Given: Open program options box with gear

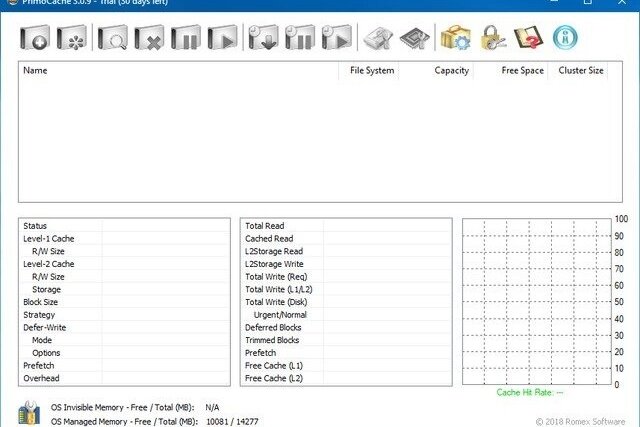Looking at the screenshot, I should click(x=456, y=38).
